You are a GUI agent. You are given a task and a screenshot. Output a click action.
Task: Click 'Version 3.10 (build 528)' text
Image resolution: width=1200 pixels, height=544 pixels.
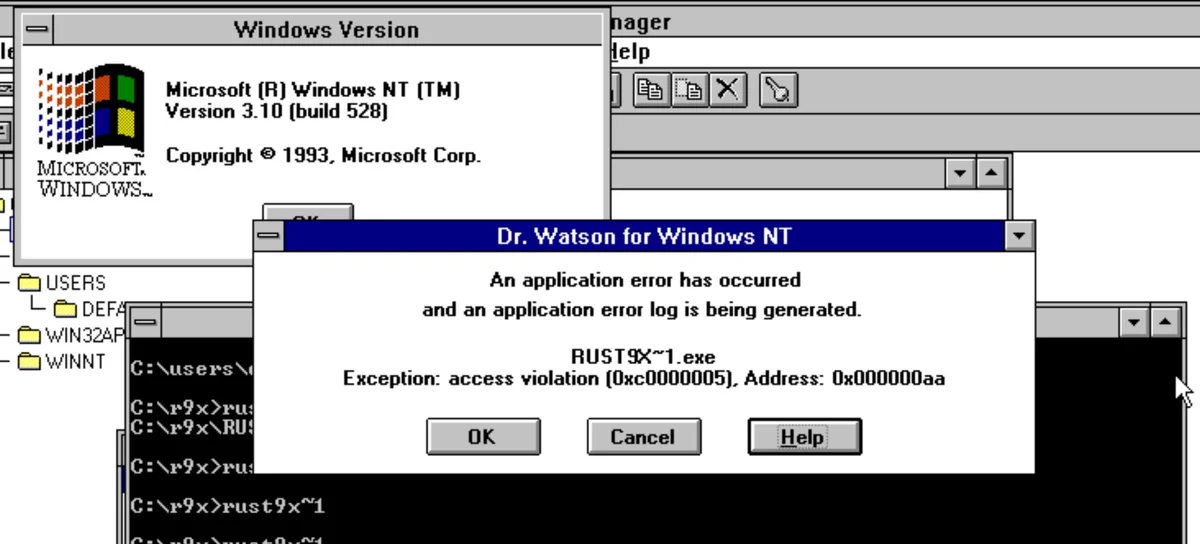click(x=277, y=111)
